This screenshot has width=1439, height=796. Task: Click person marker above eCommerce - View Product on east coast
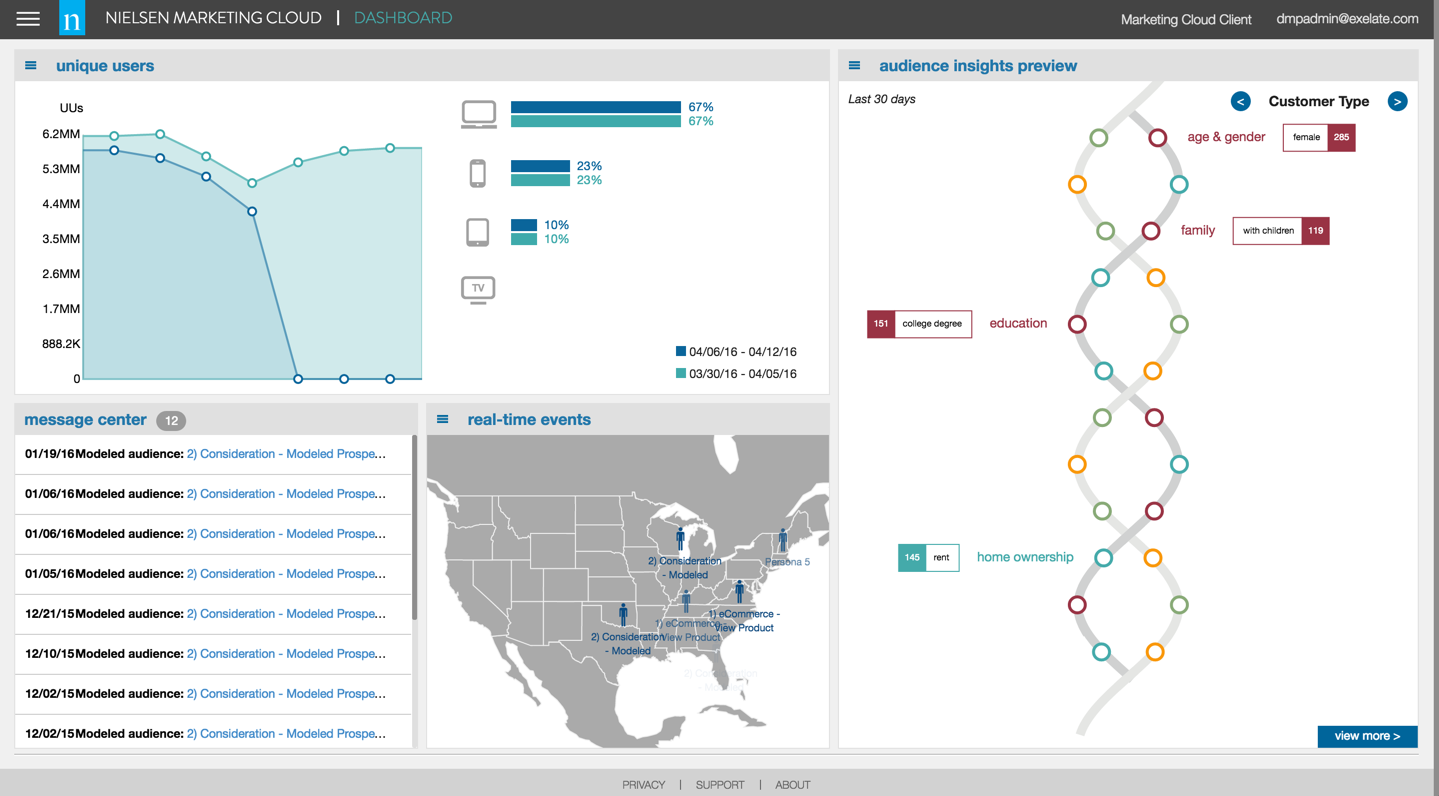click(740, 591)
